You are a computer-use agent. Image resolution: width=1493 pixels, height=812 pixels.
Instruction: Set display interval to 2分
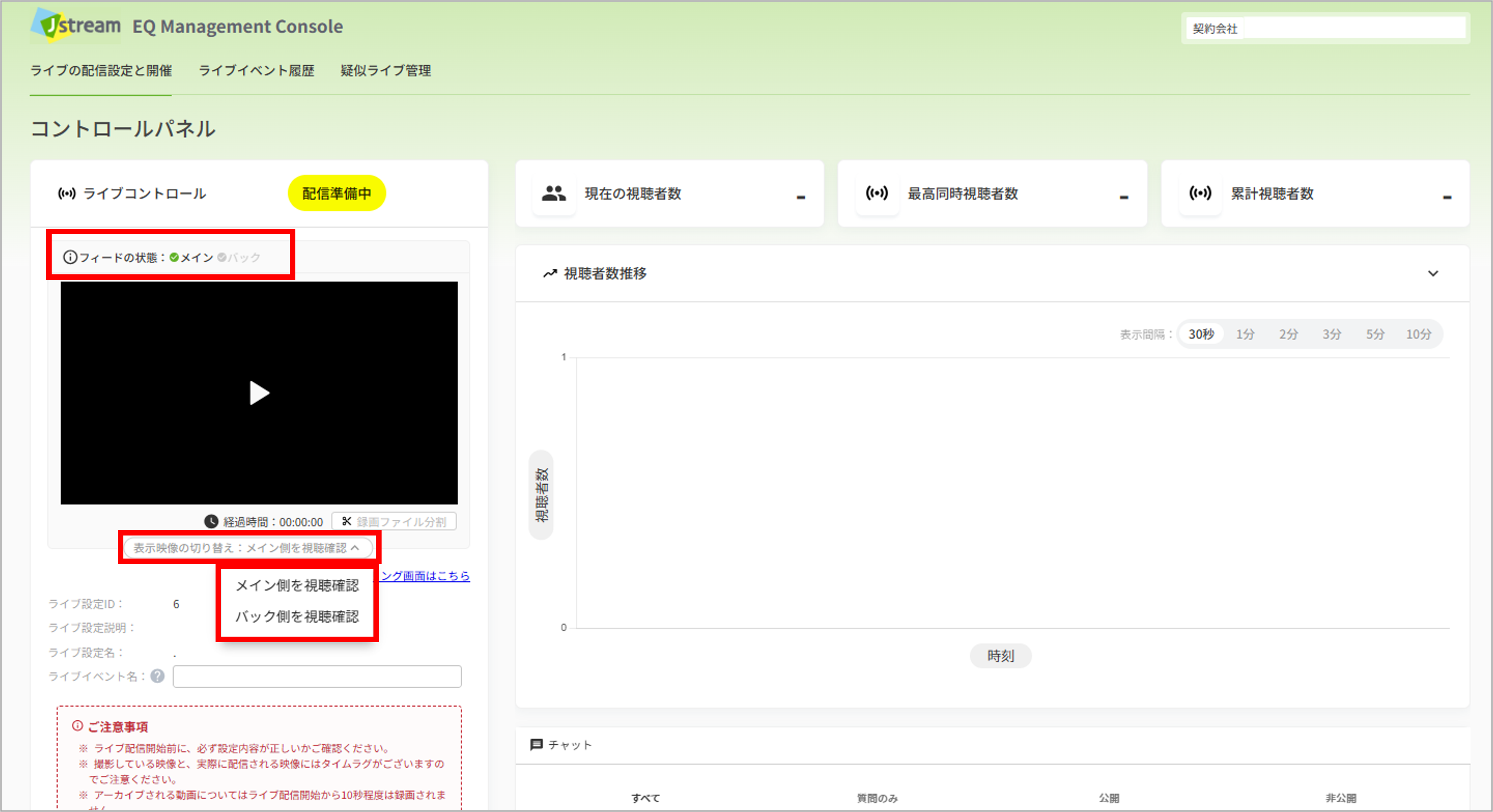(x=1289, y=334)
